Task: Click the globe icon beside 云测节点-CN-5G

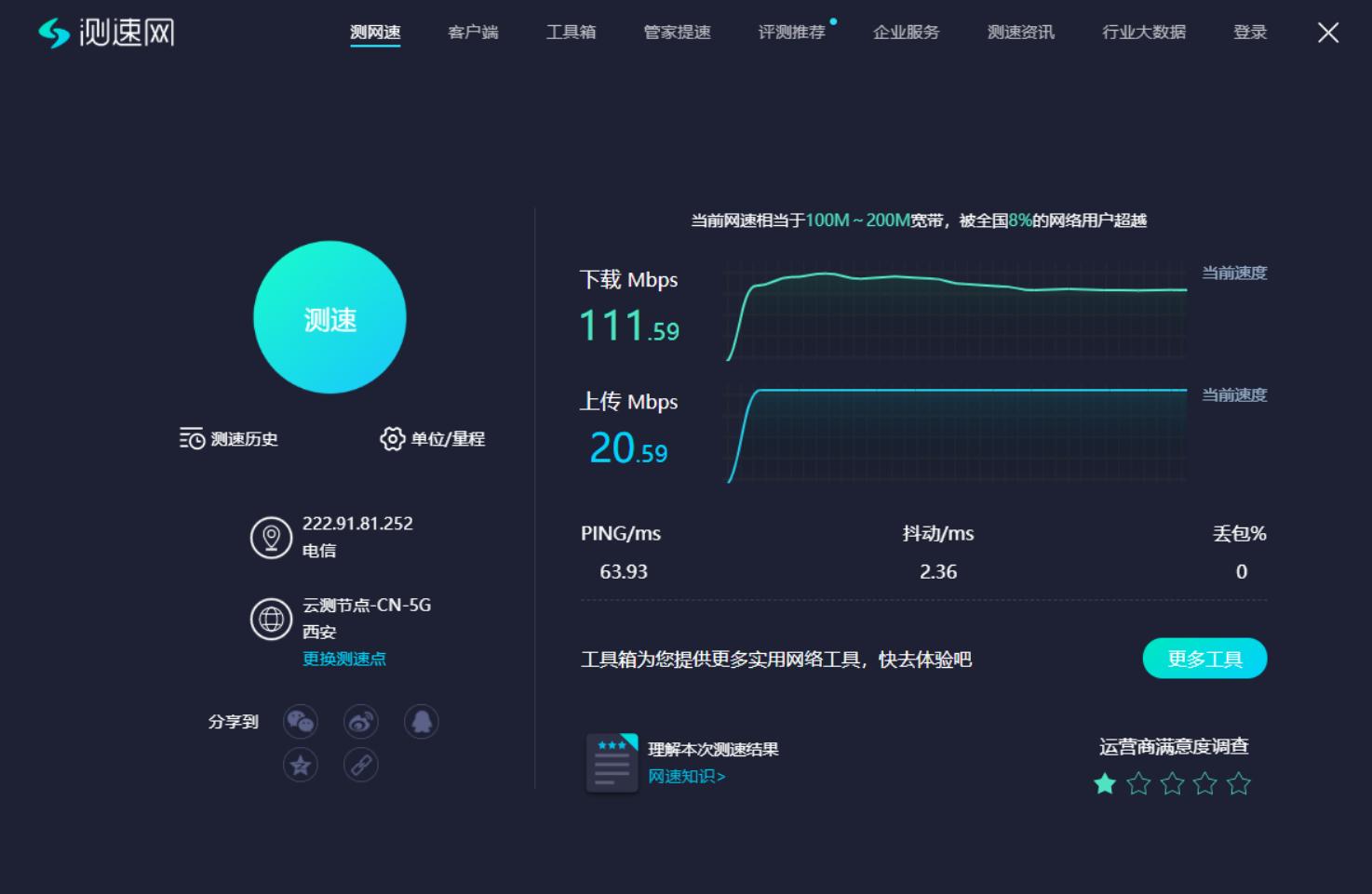Action: 271,618
